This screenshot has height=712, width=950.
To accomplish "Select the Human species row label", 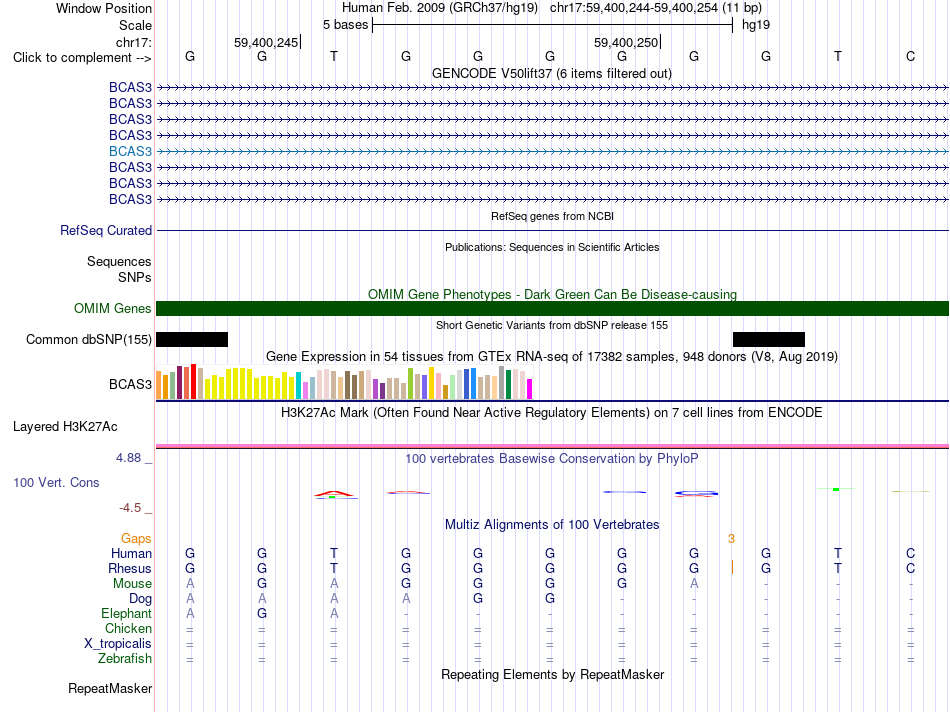I will point(131,553).
